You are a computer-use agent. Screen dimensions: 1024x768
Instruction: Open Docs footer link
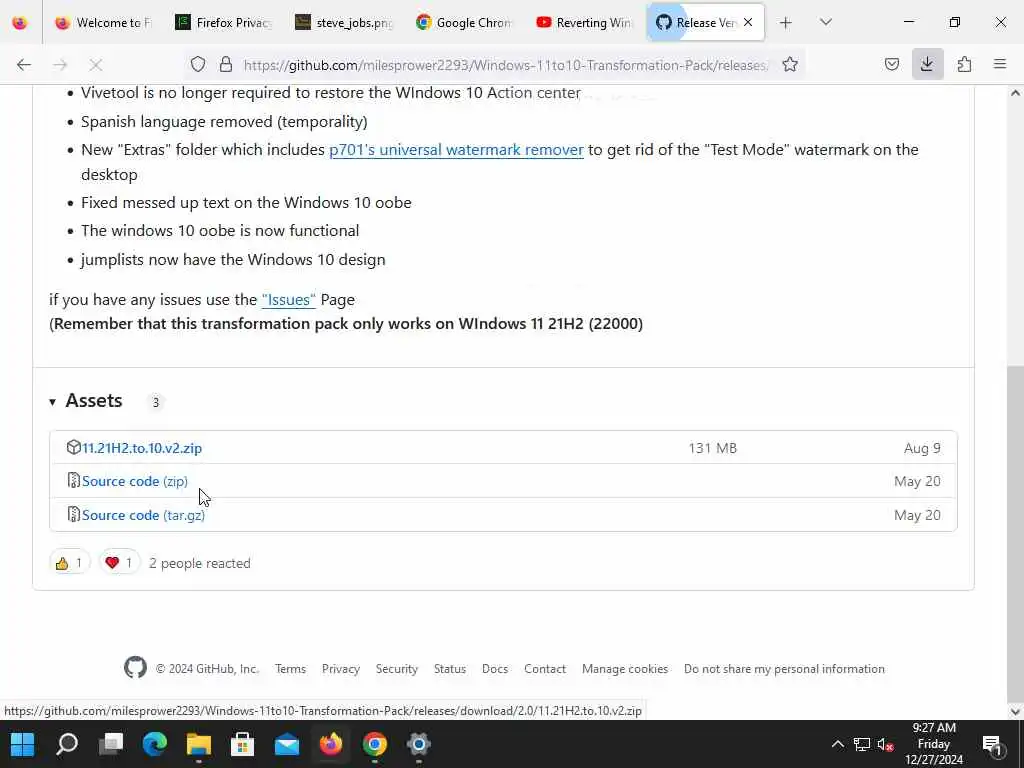pos(494,669)
